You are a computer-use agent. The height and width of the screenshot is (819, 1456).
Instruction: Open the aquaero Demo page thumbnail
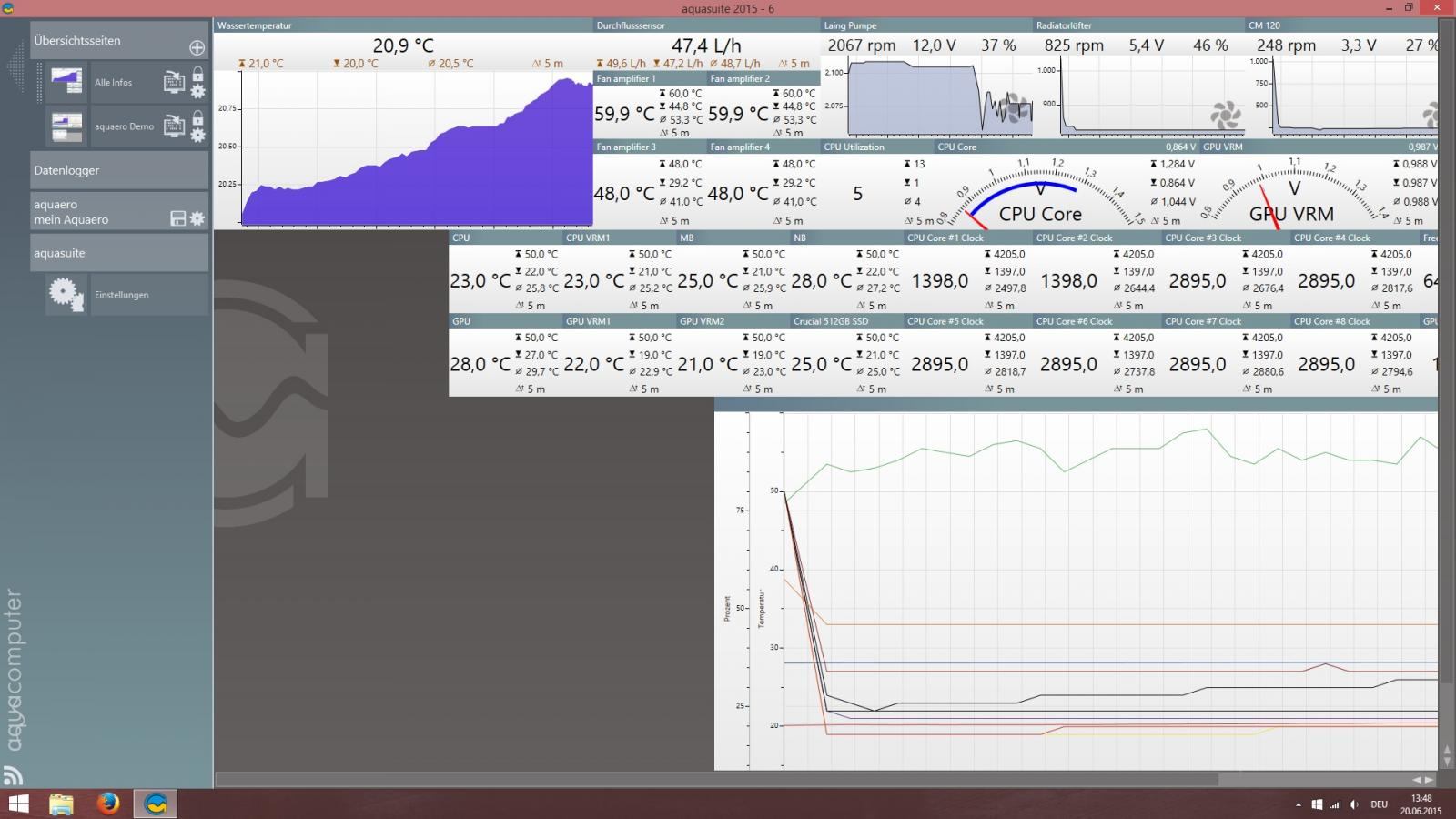coord(66,126)
